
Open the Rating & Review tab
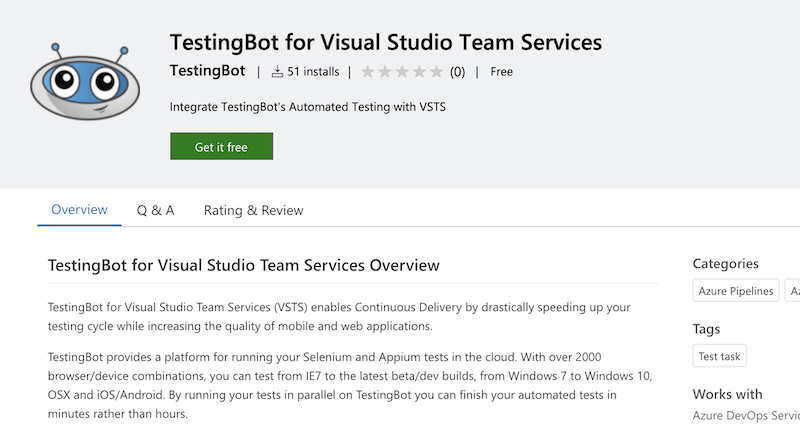pyautogui.click(x=254, y=210)
